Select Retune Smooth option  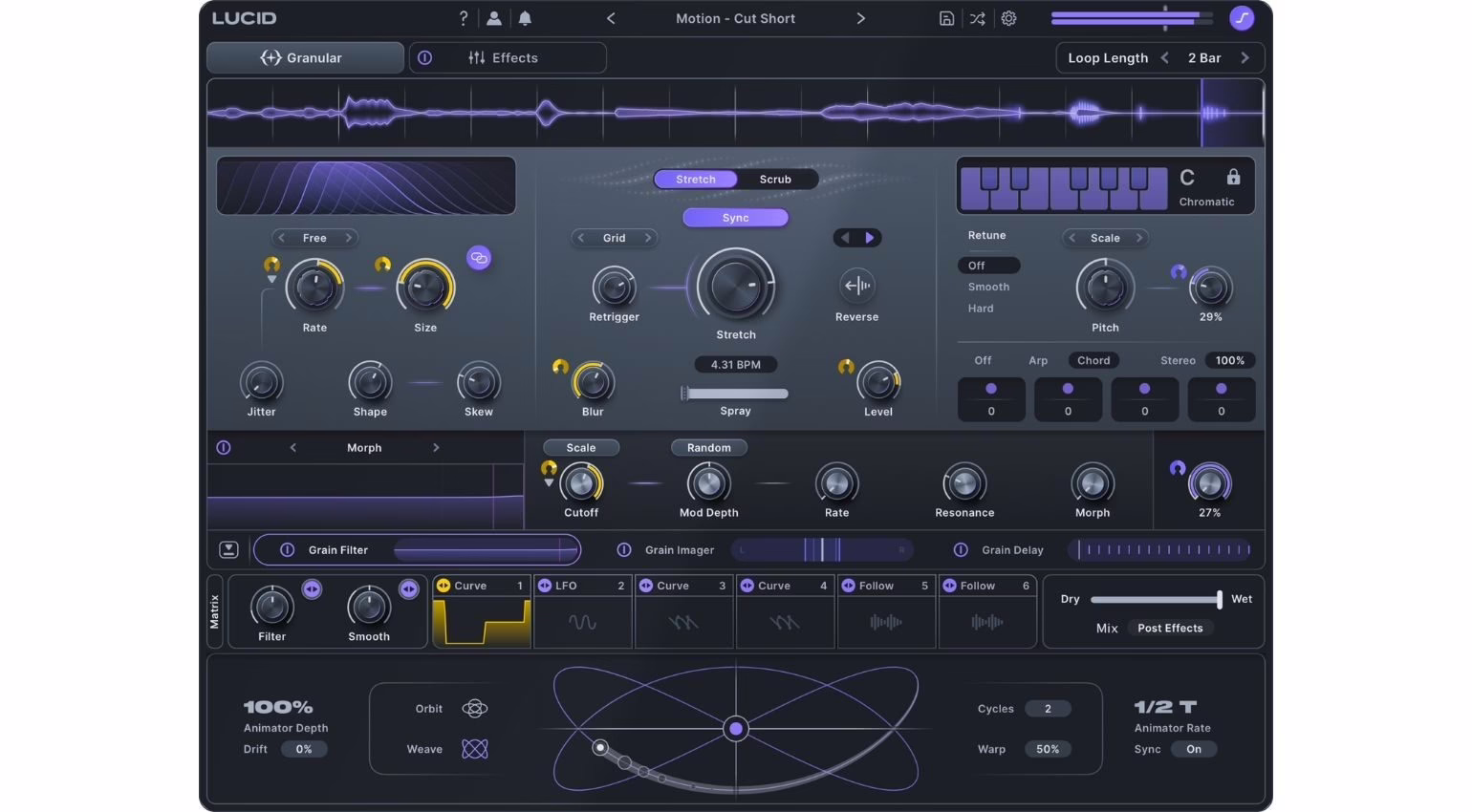click(x=988, y=287)
